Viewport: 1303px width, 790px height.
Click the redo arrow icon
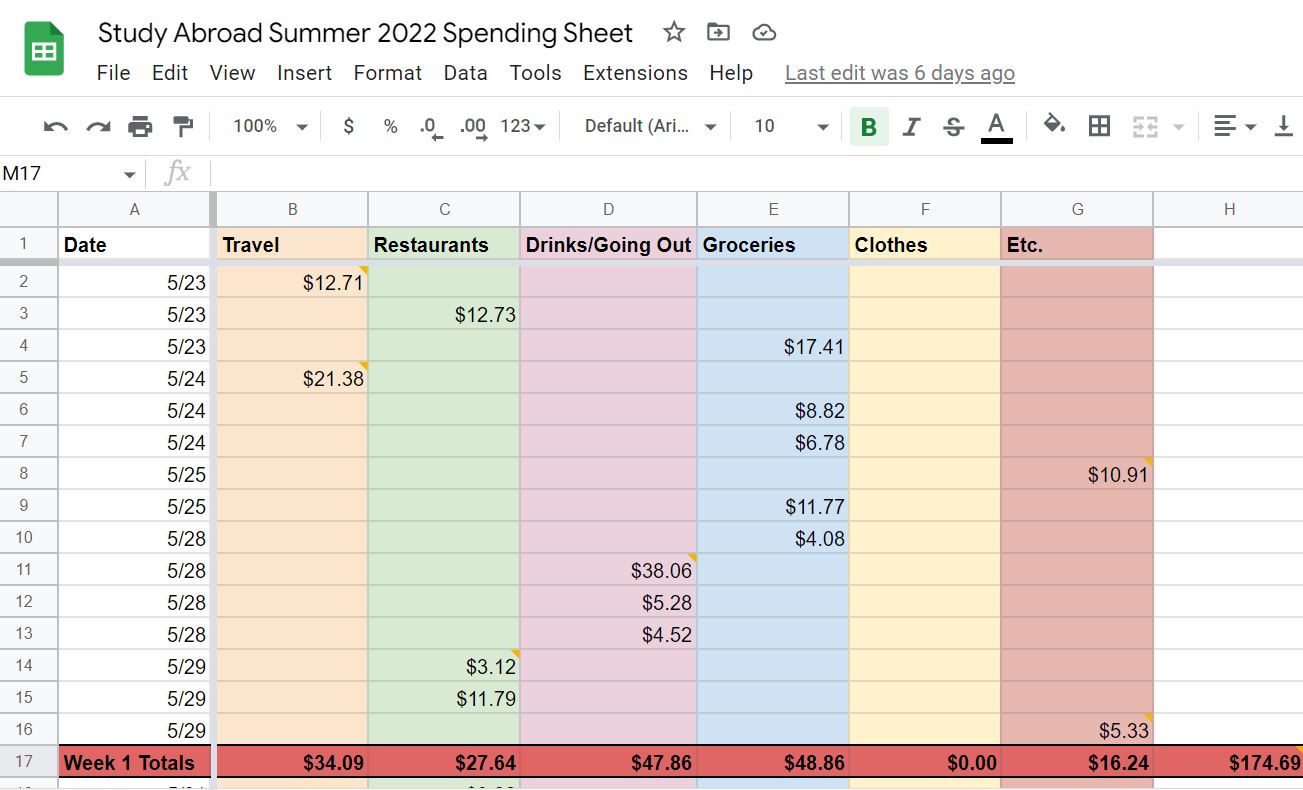(98, 126)
